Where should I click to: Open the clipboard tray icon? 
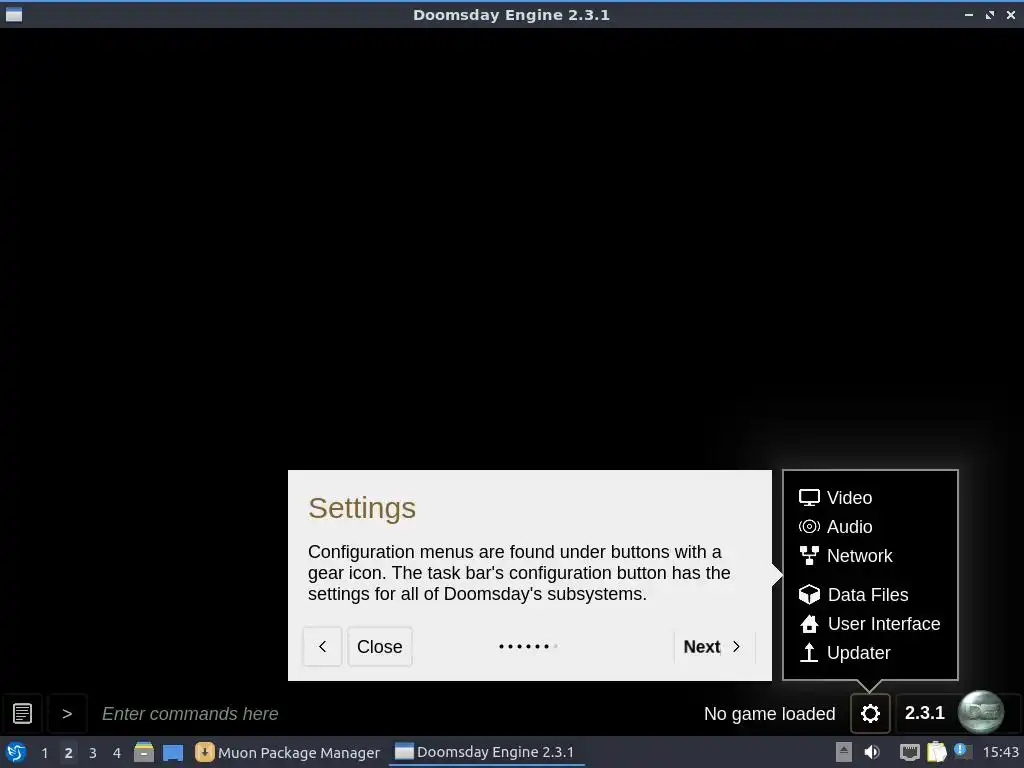coord(936,752)
